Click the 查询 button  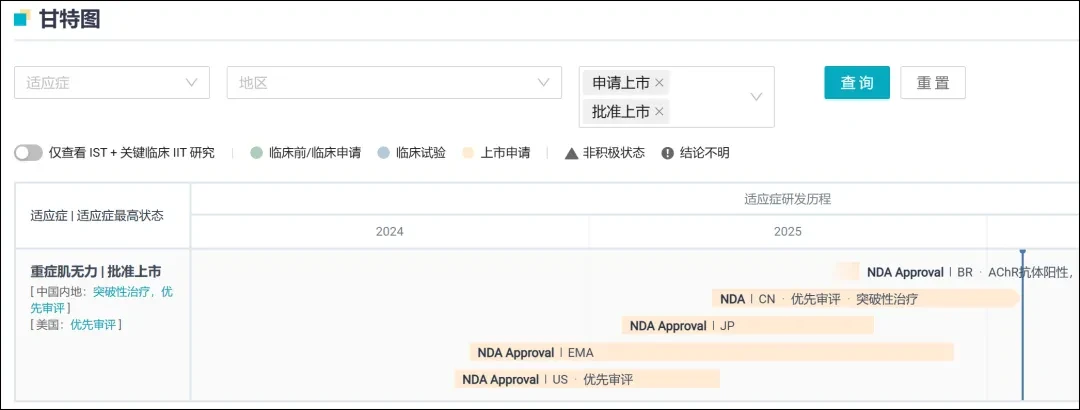tap(857, 83)
